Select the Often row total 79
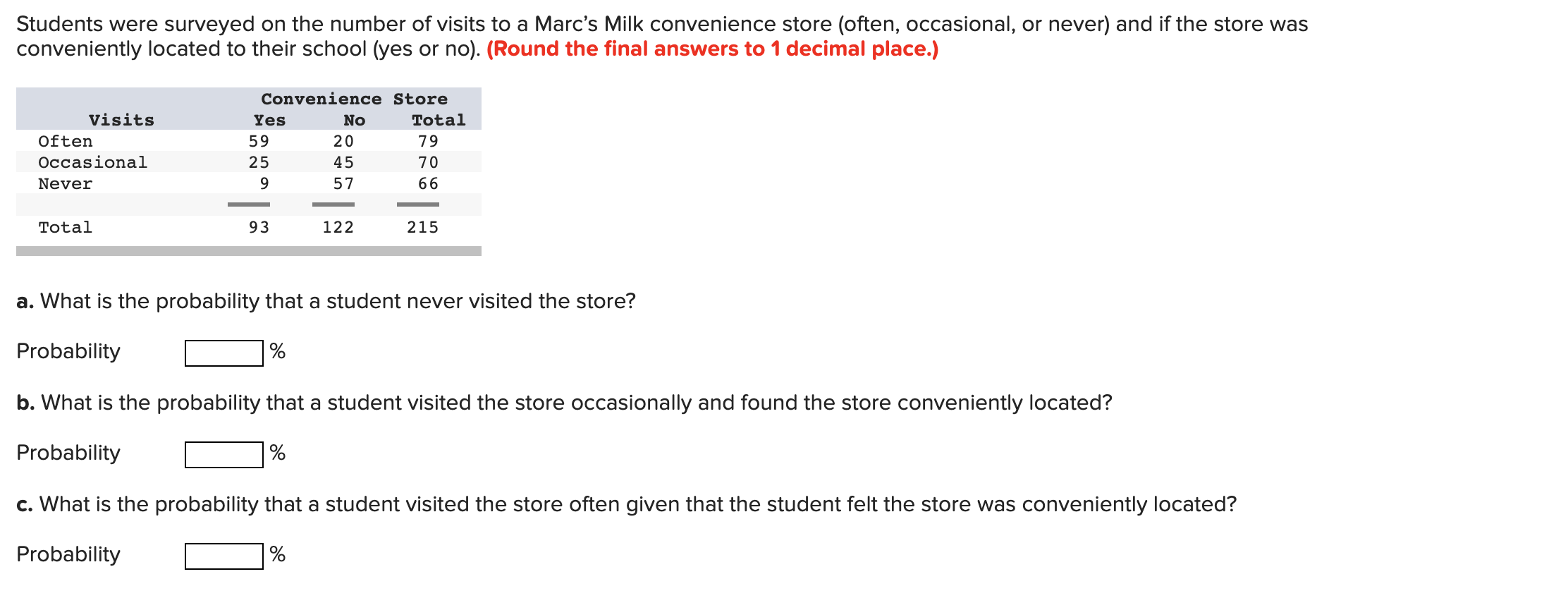Screen dimensions: 1568x598 tap(428, 142)
